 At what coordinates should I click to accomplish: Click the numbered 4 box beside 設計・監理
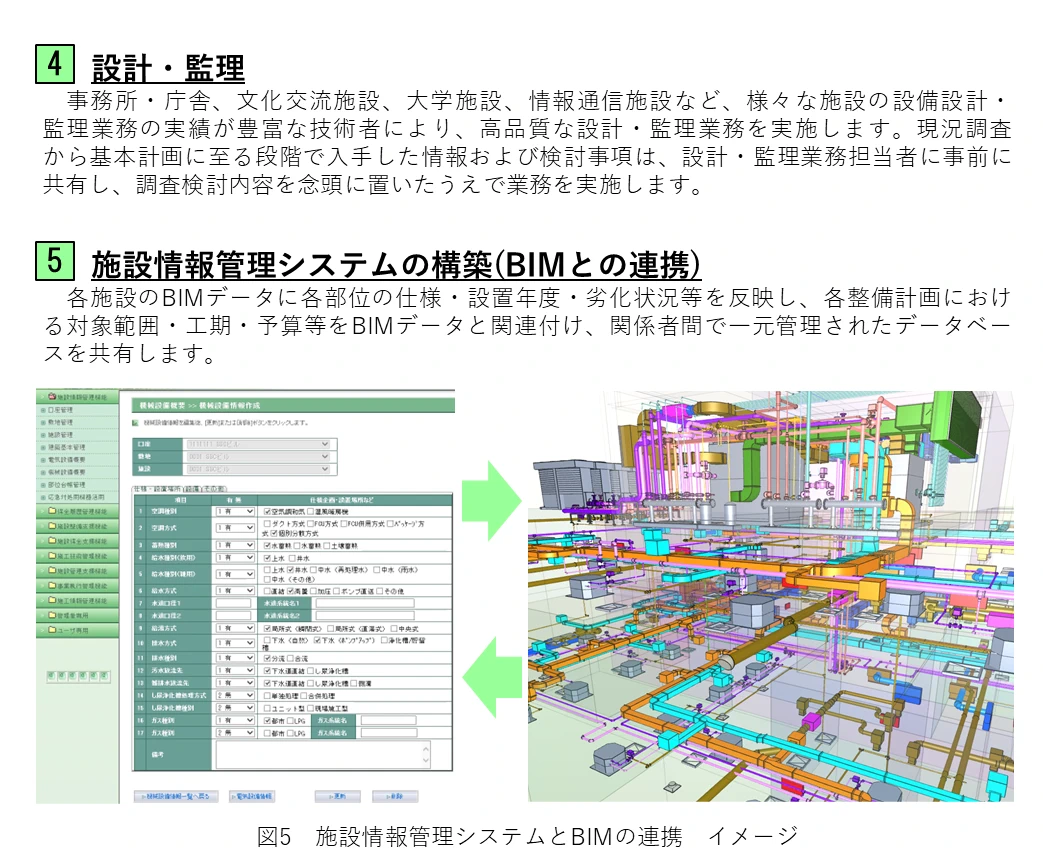[57, 63]
